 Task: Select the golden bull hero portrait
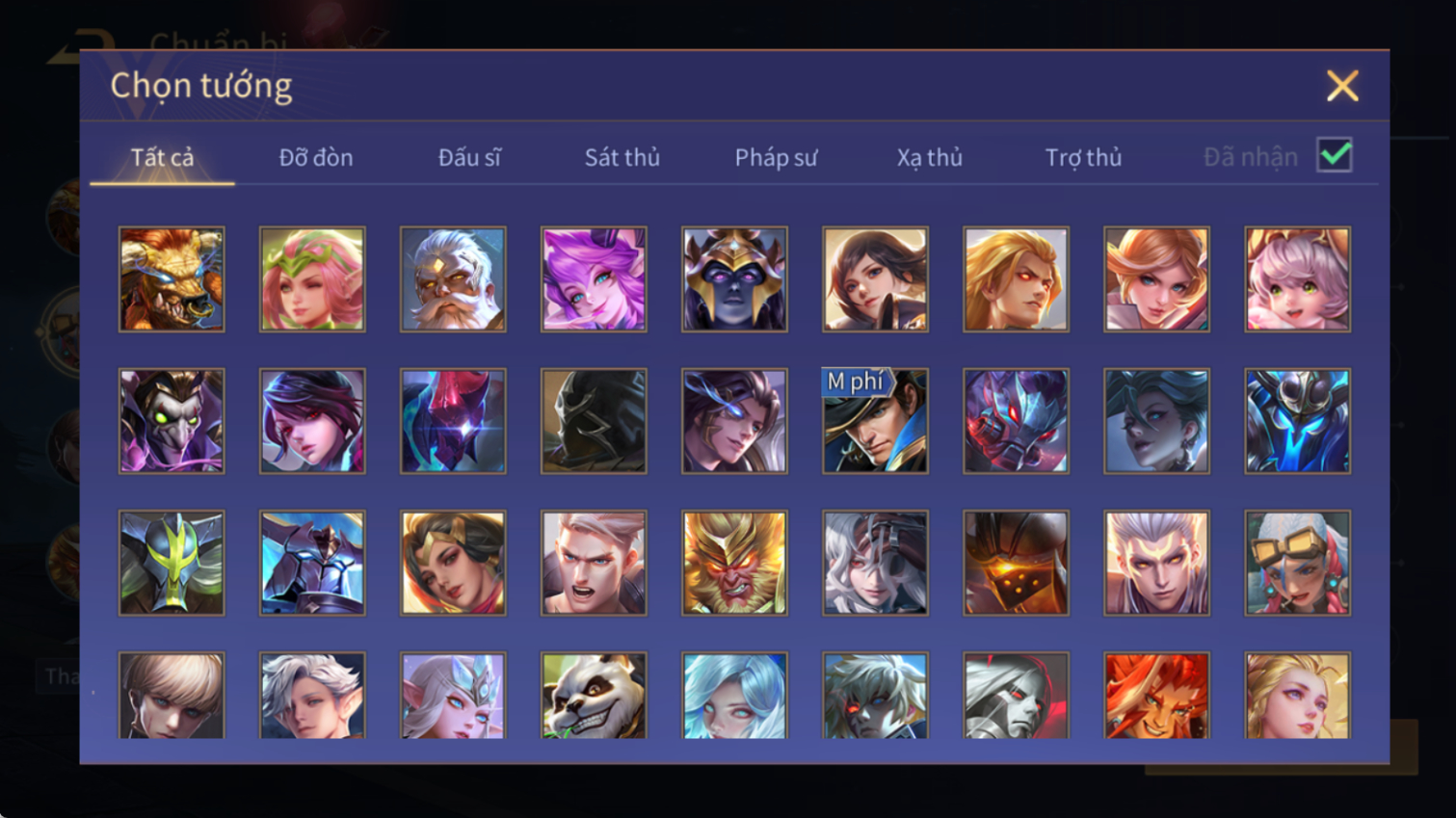point(172,279)
